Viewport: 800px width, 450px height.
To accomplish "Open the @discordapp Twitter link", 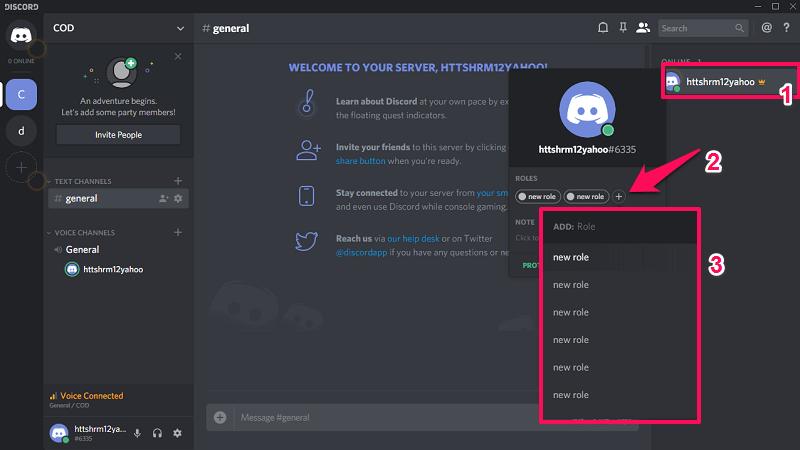I will (x=361, y=252).
